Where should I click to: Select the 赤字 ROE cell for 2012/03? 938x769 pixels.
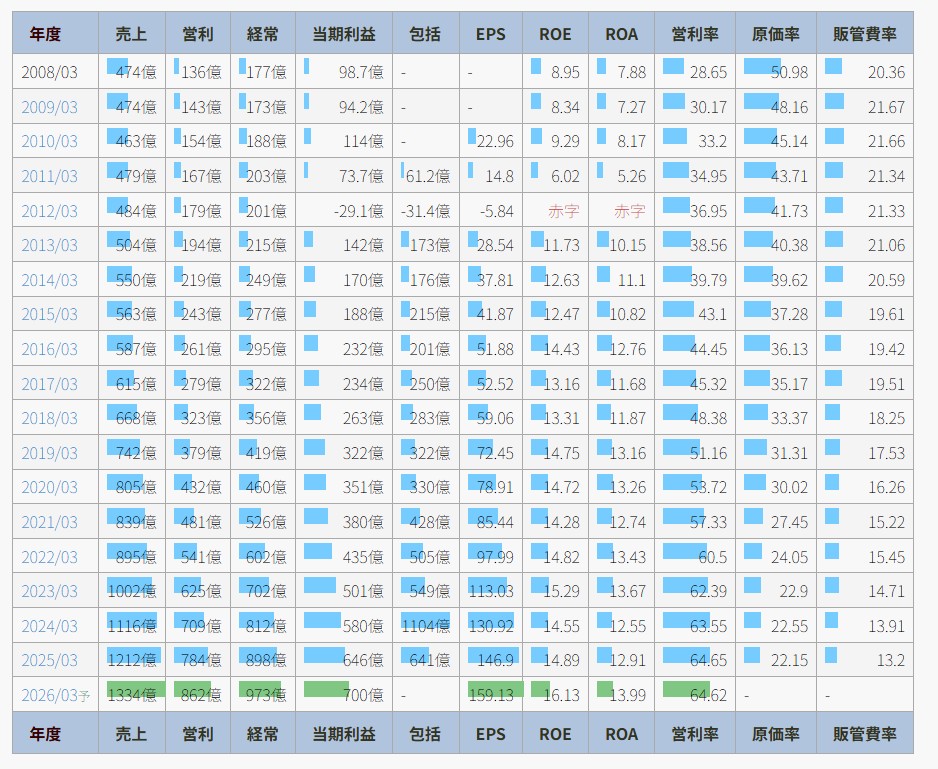[556, 211]
